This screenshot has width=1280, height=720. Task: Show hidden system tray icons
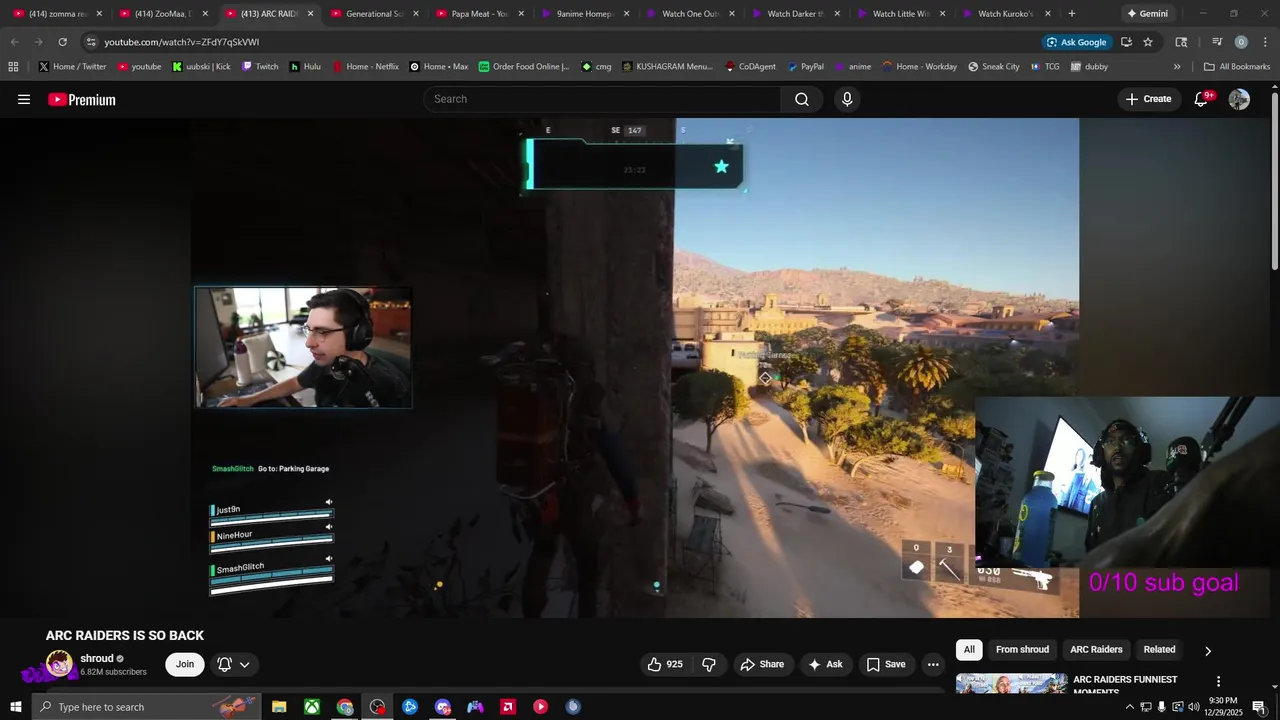pyautogui.click(x=1129, y=707)
